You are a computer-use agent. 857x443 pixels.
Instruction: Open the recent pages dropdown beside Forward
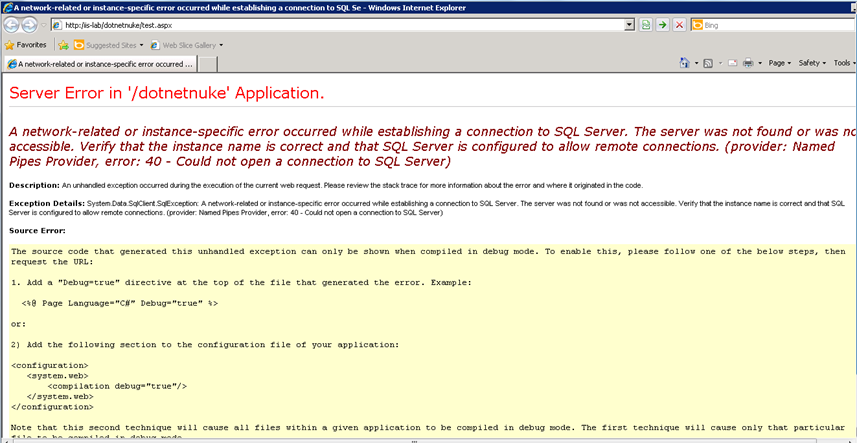[x=43, y=25]
